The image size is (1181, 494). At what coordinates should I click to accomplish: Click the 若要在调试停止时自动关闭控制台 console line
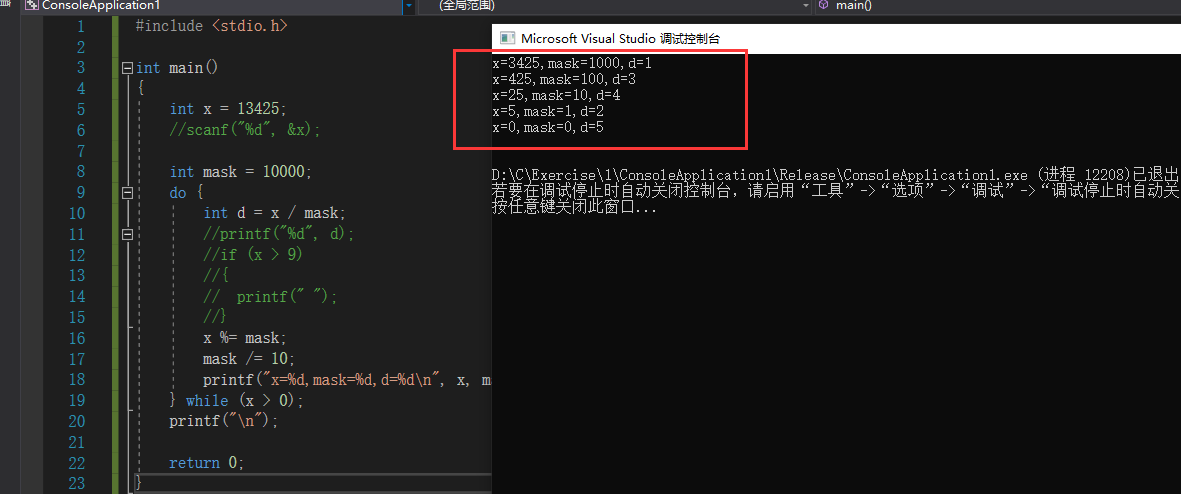pyautogui.click(x=835, y=191)
